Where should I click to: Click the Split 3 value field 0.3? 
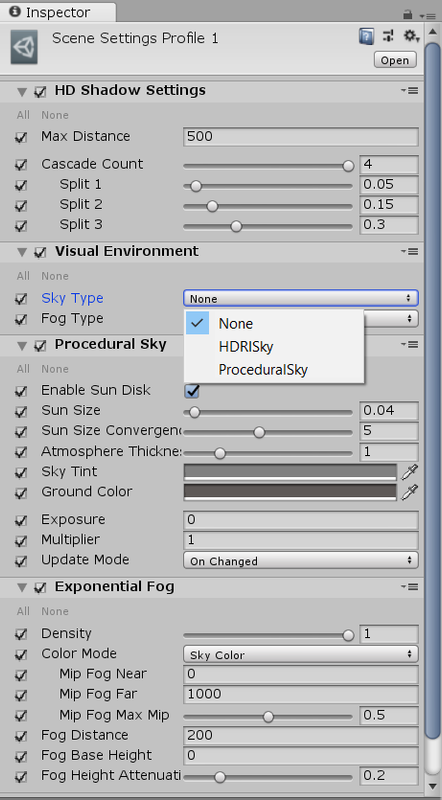(389, 225)
